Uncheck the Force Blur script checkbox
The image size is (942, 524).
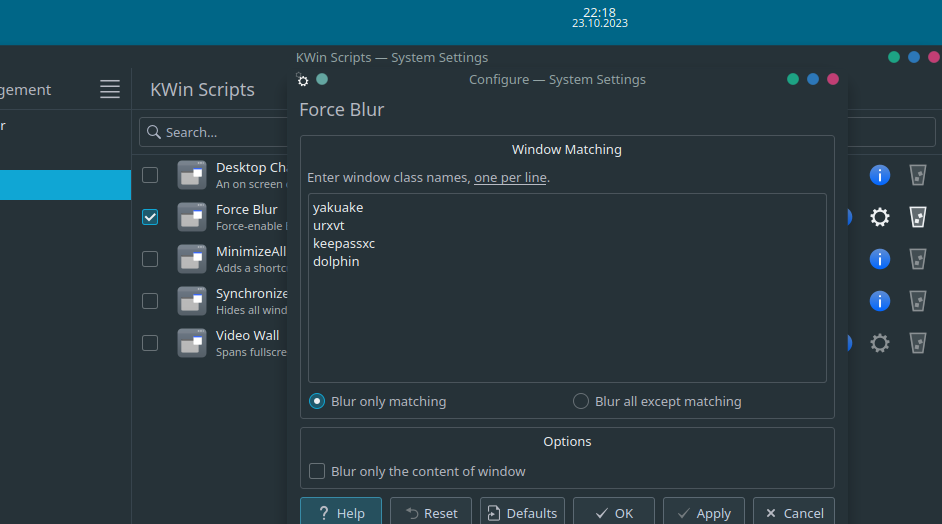(x=150, y=217)
